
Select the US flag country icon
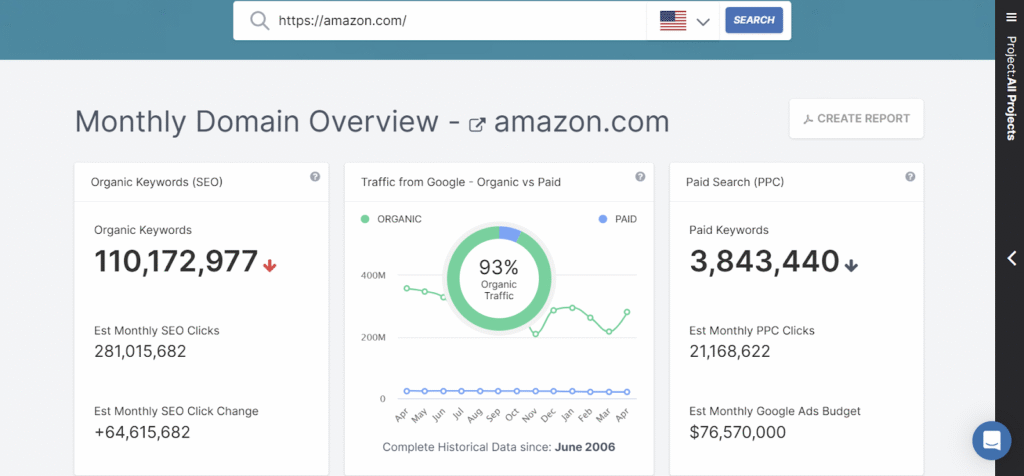(x=673, y=21)
